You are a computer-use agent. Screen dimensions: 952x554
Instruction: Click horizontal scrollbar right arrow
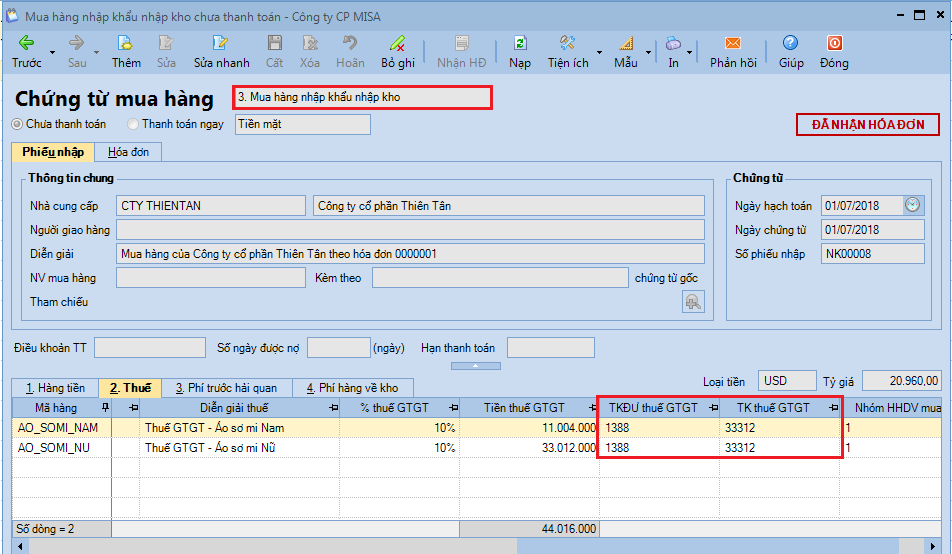[x=933, y=546]
